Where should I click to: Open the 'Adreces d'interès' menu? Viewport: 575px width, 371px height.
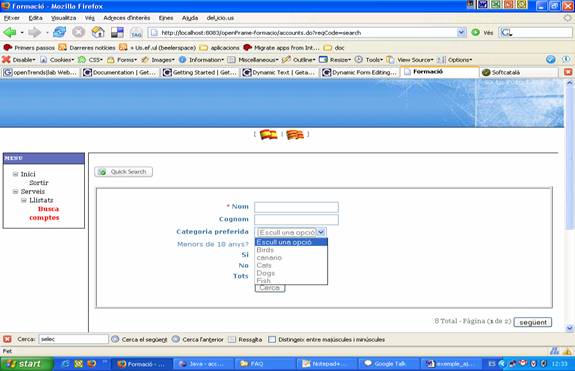pyautogui.click(x=127, y=18)
